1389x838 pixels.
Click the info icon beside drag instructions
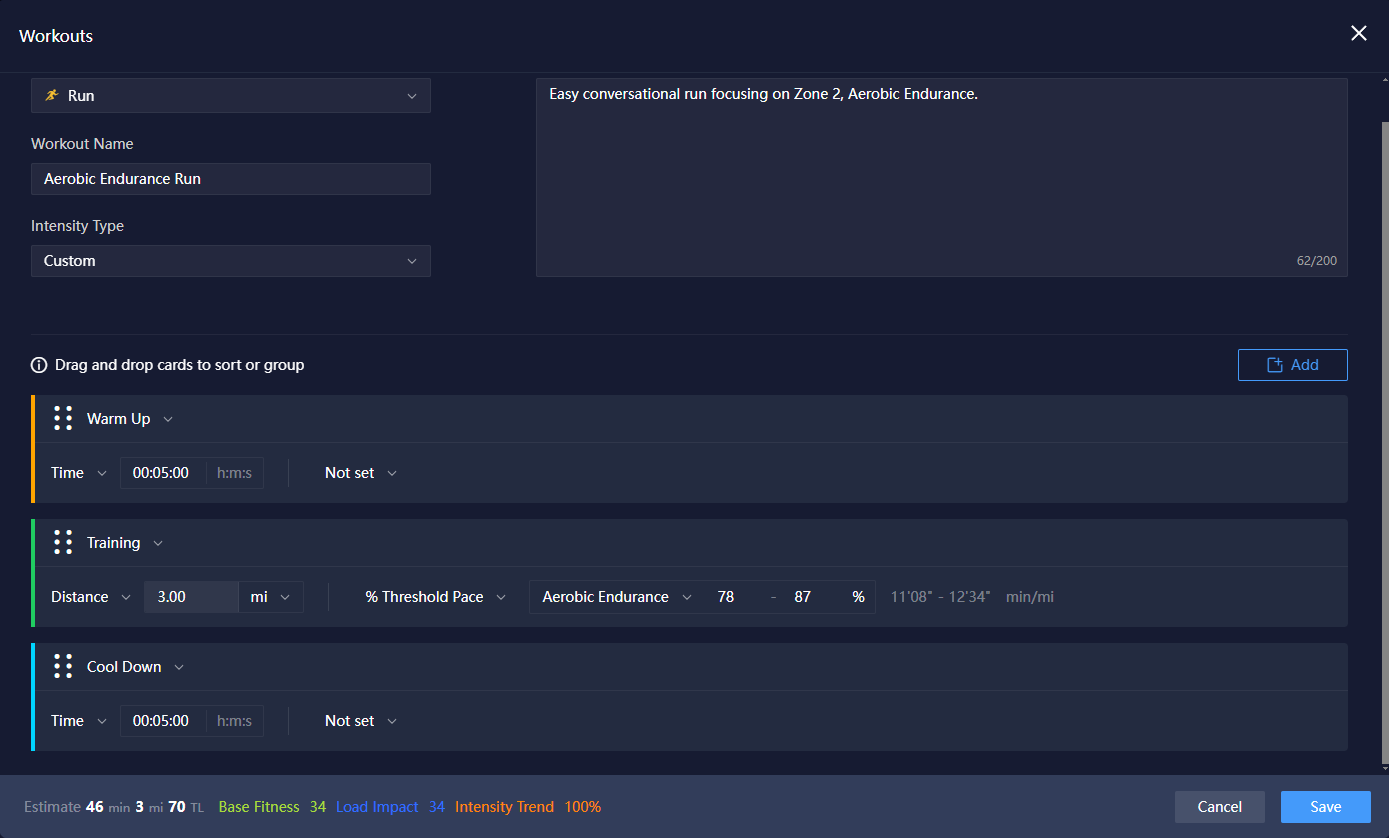click(x=39, y=365)
